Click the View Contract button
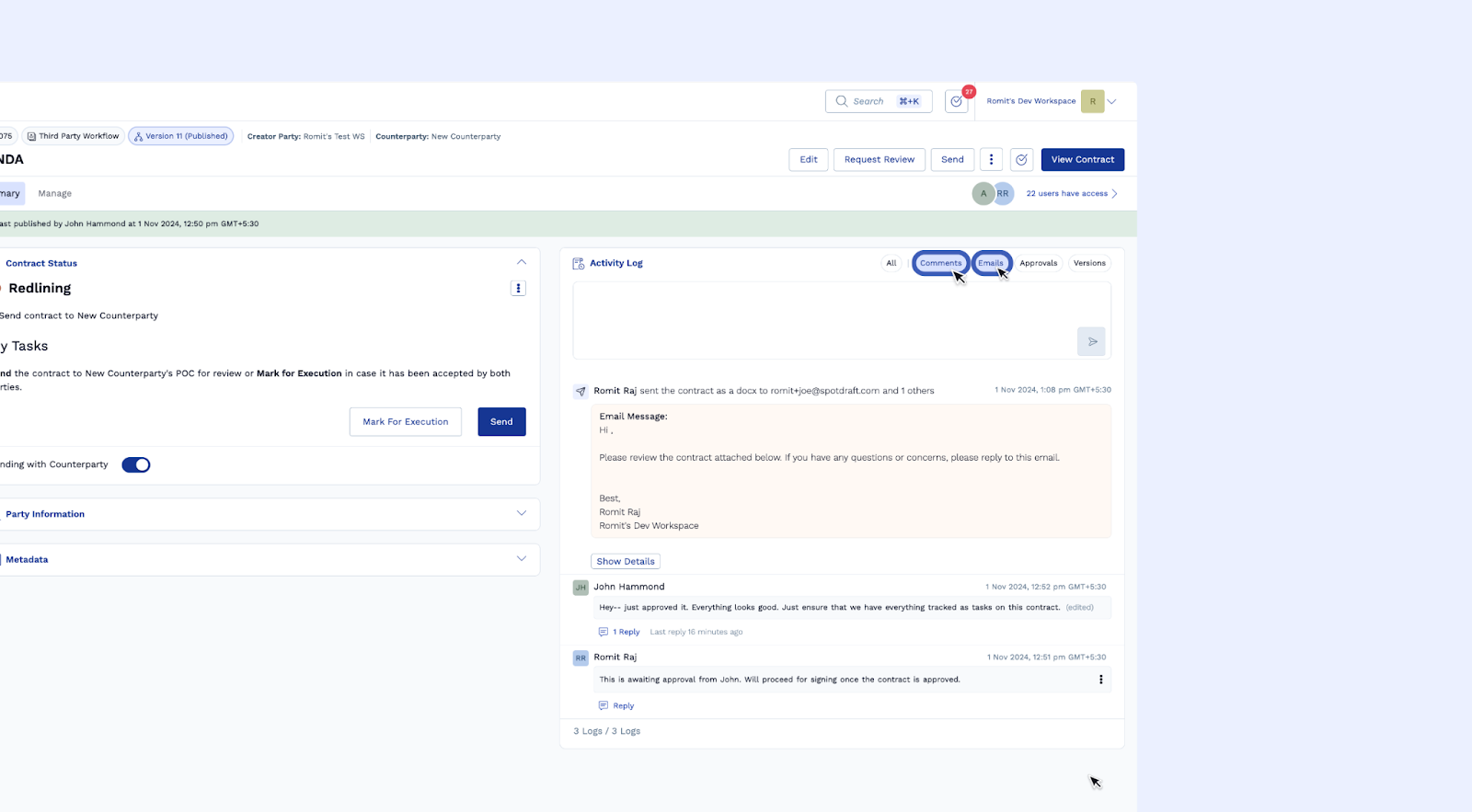The image size is (1472, 812). [x=1083, y=159]
